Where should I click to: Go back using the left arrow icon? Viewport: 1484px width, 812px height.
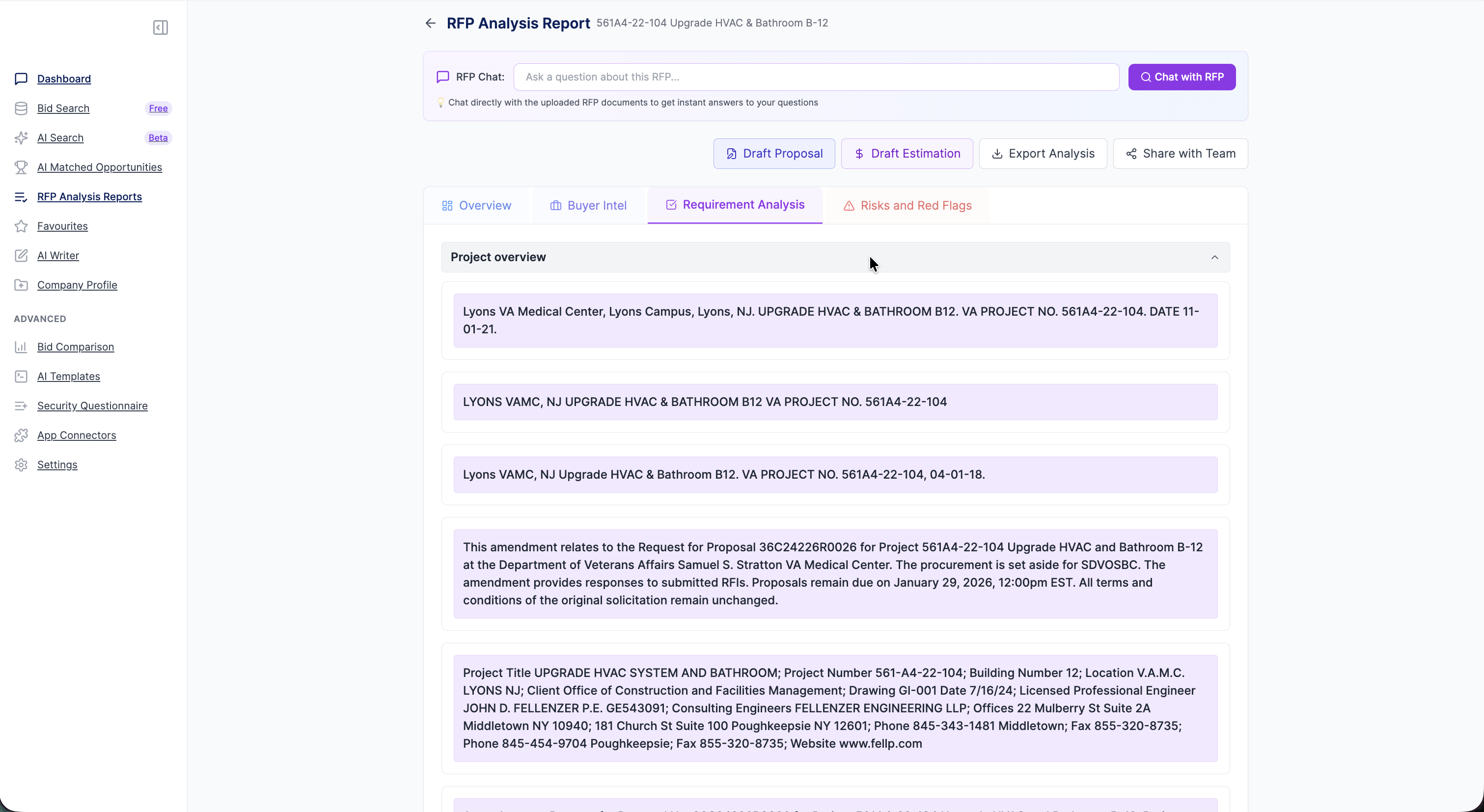tap(430, 23)
